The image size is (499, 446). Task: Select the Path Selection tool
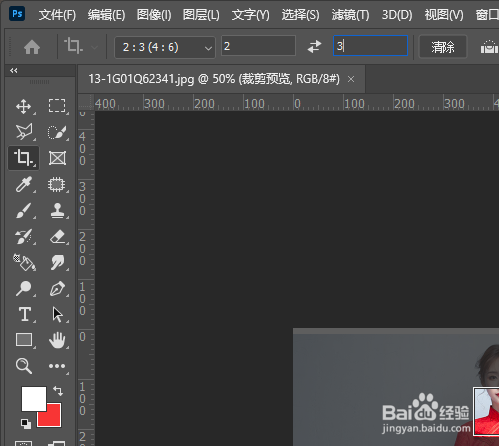(x=57, y=314)
